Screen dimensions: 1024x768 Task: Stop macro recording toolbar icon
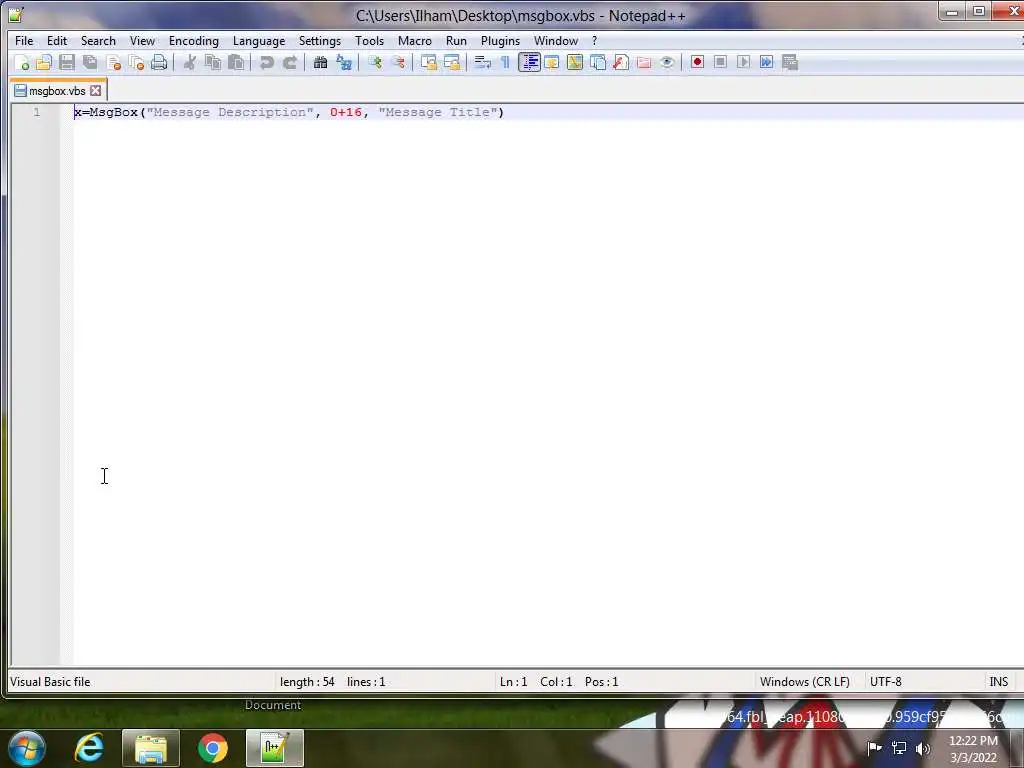pos(720,62)
